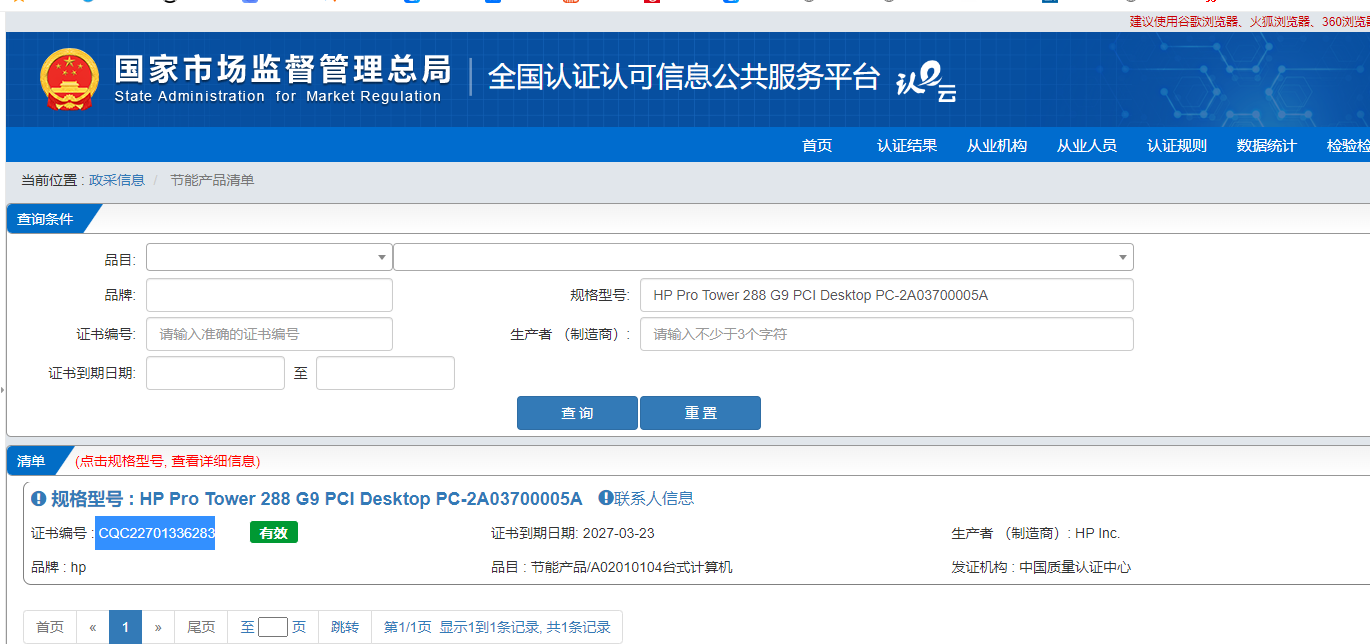Click the manufacturer text HP Inc.

1098,533
